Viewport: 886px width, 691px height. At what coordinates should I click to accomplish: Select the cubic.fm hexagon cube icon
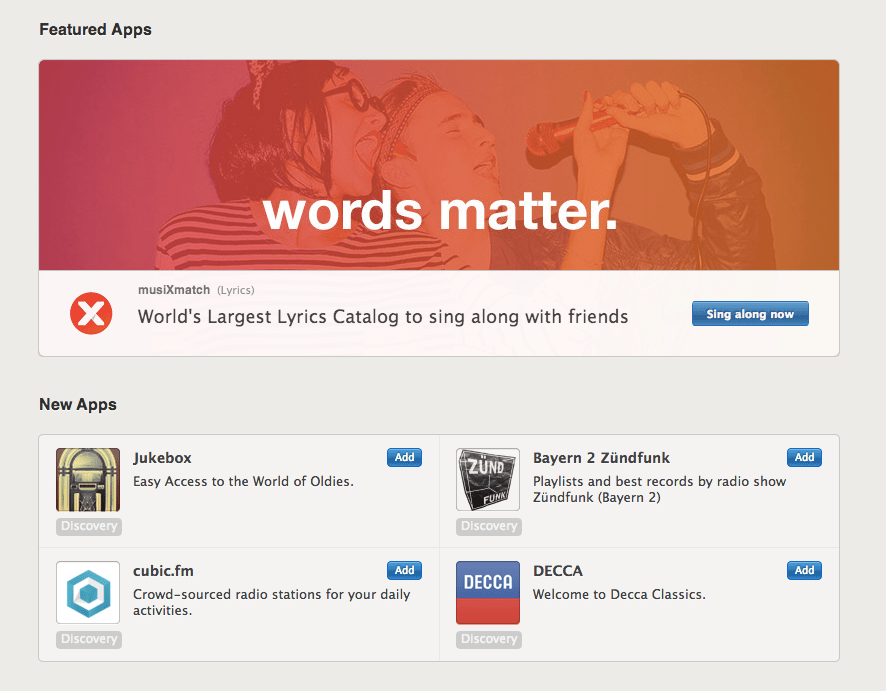[x=88, y=593]
